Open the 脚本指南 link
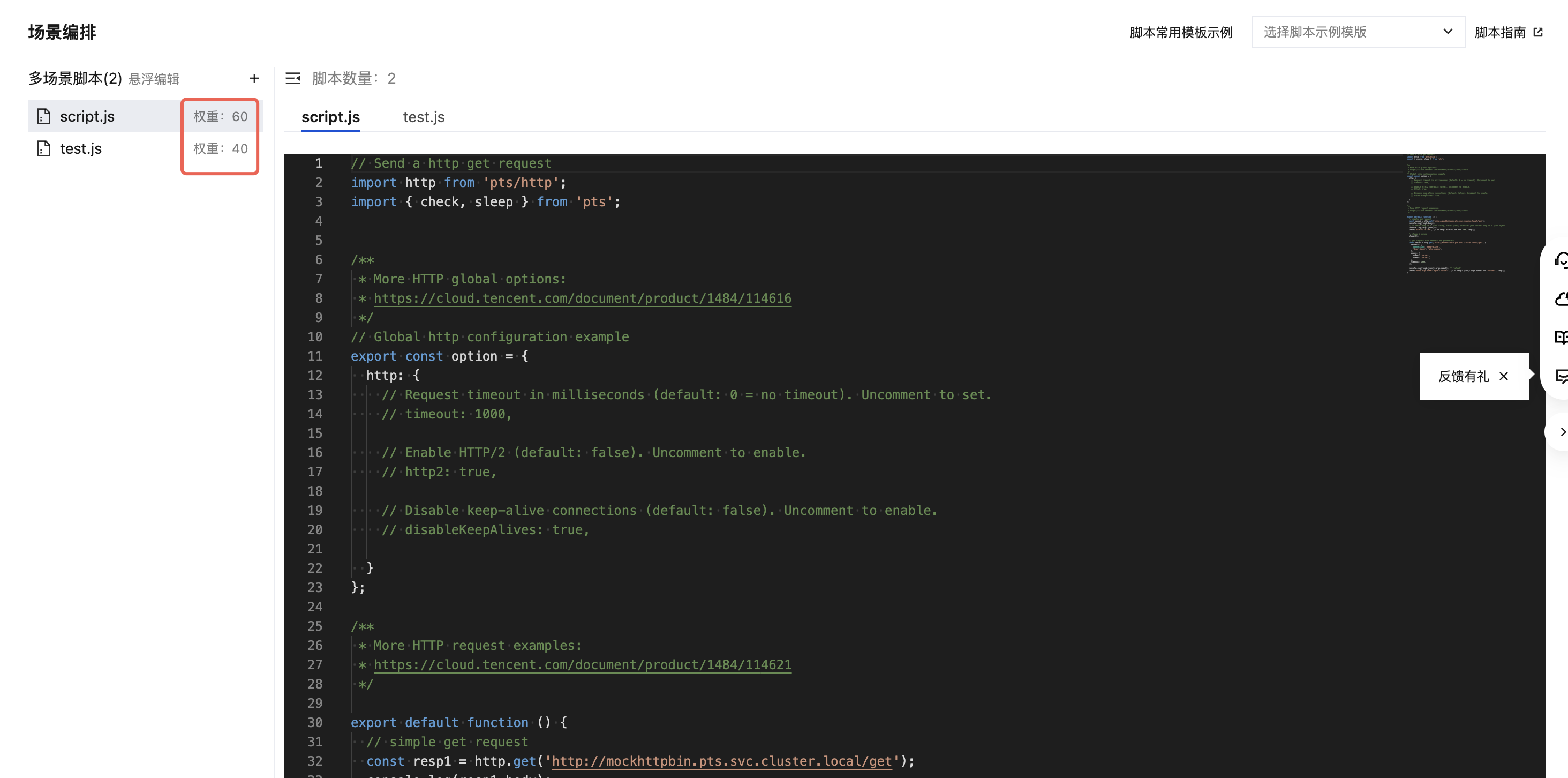This screenshot has width=1568, height=778. tap(1509, 32)
